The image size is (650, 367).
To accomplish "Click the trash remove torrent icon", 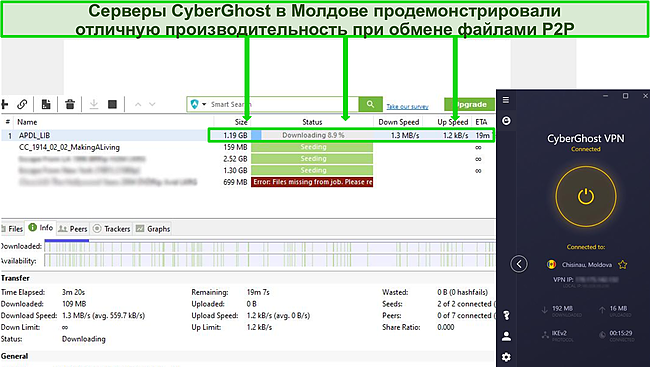I will (x=70, y=104).
